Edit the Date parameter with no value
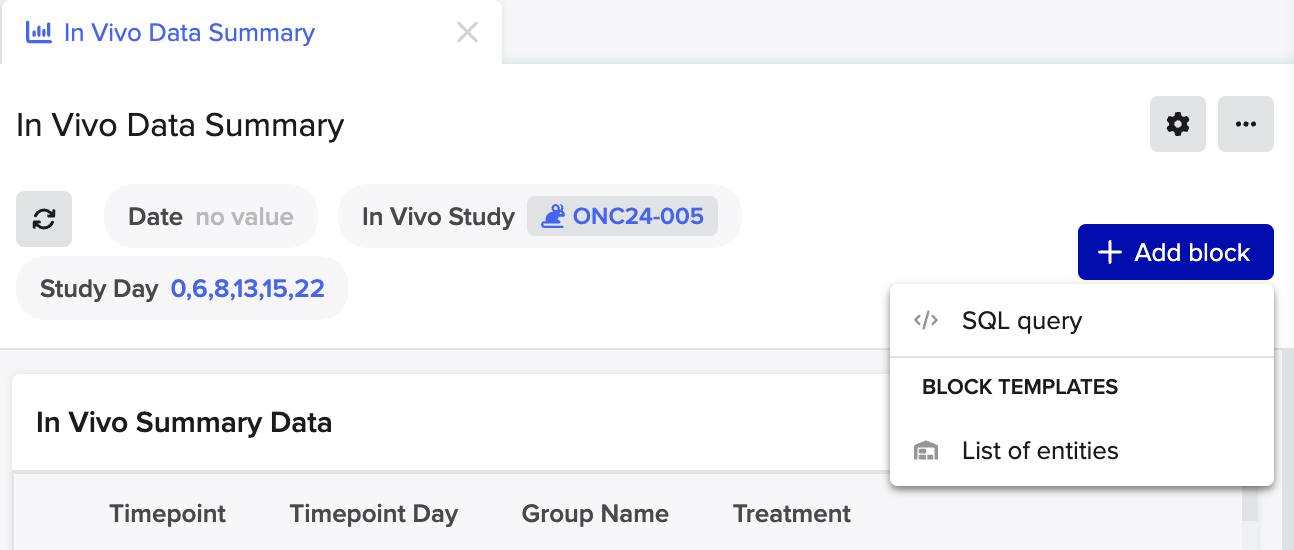Screen dimensions: 1294x550 (x=211, y=217)
